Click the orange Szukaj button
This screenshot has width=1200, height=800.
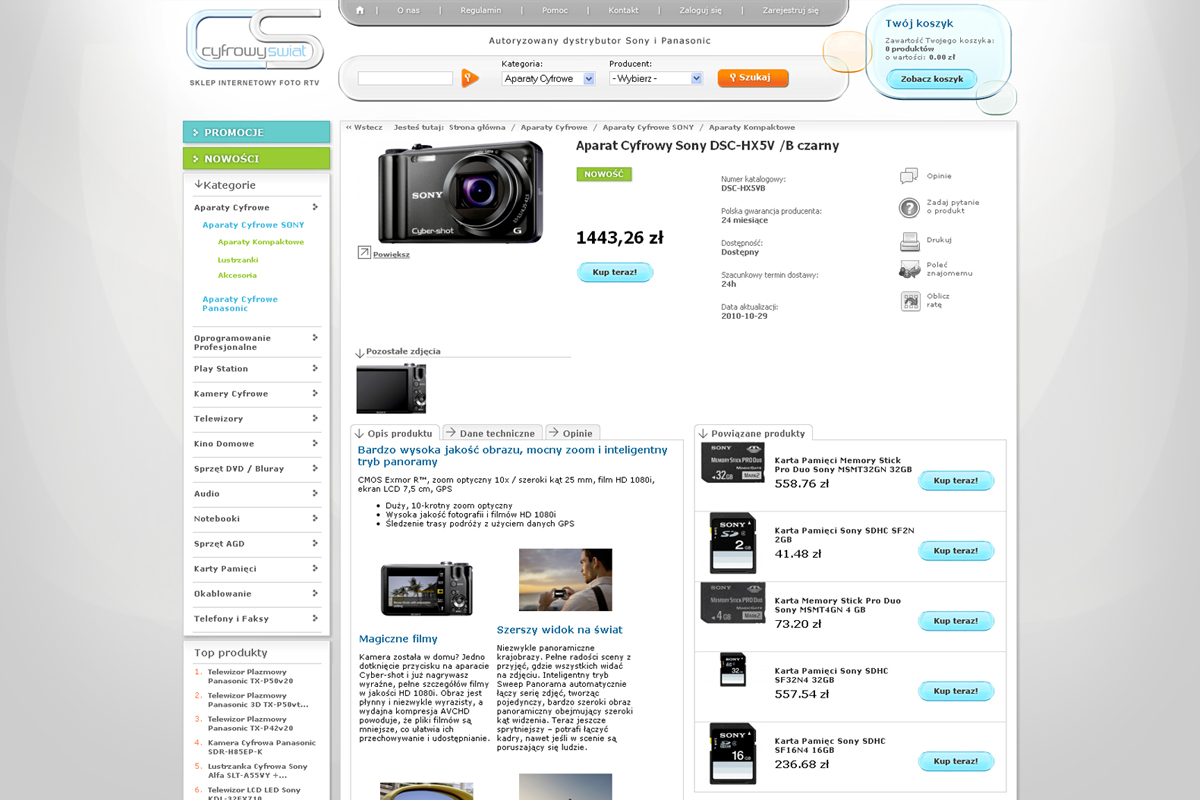[752, 78]
